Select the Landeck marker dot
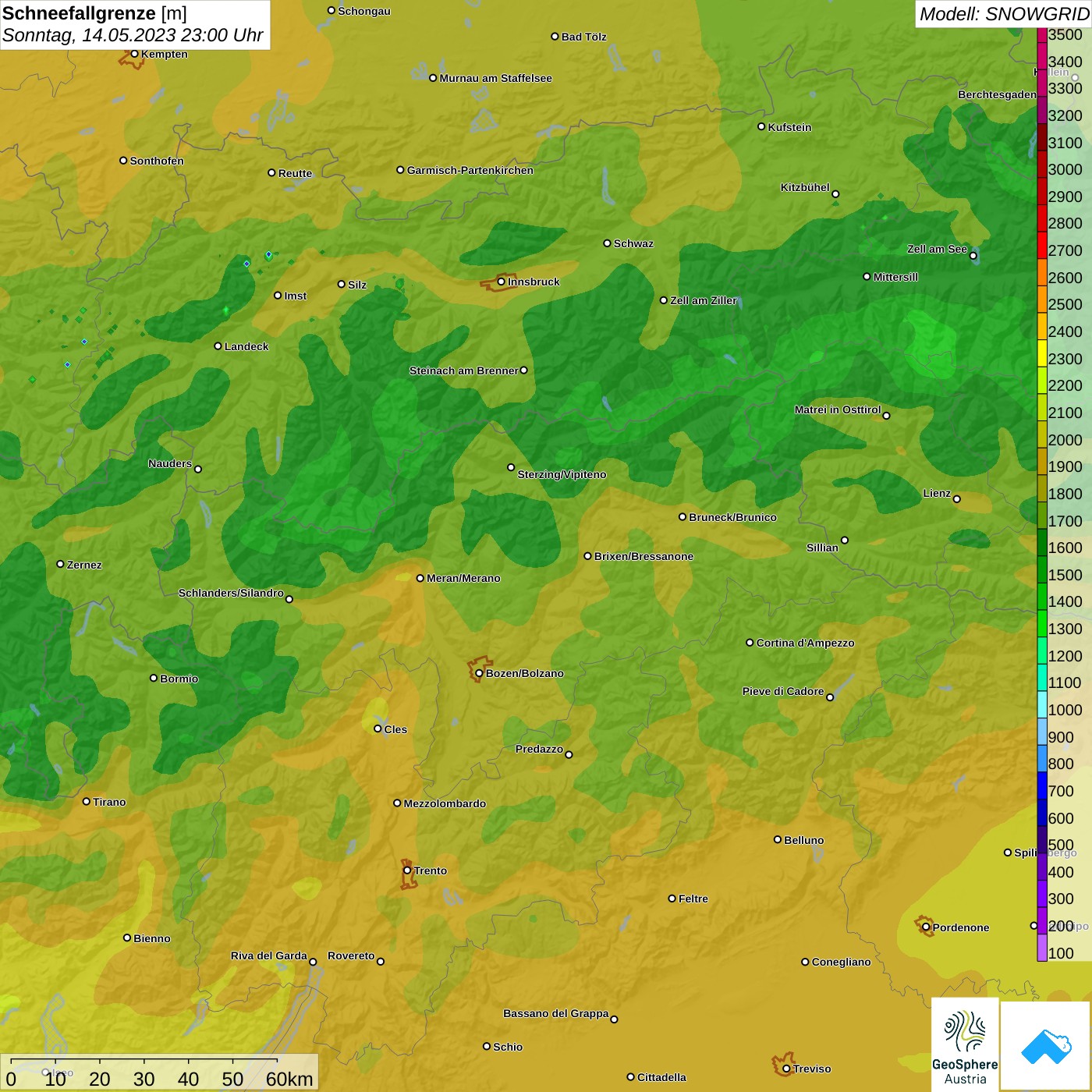1092x1092 pixels. (x=218, y=346)
